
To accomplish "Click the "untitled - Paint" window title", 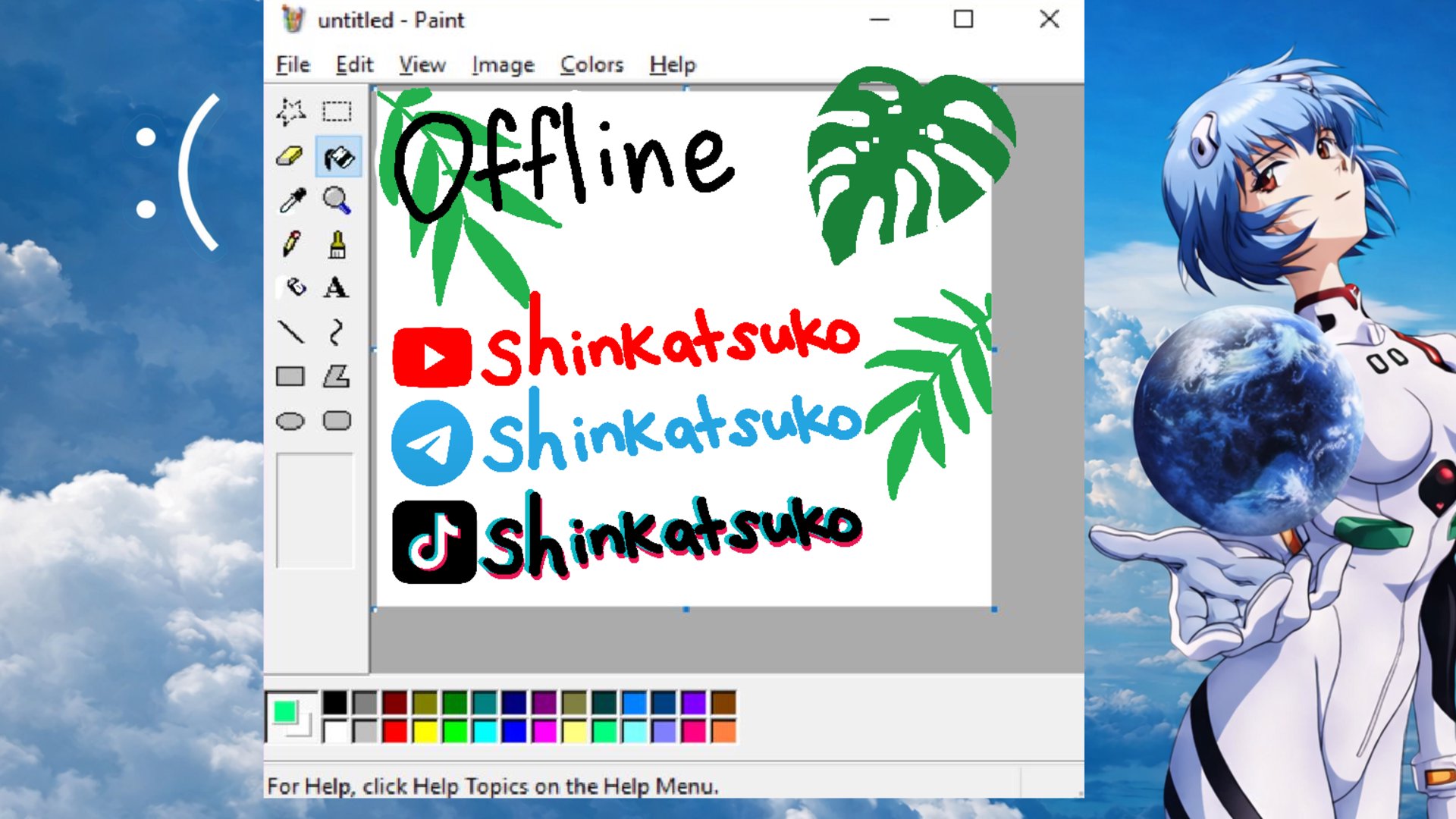I will click(391, 20).
